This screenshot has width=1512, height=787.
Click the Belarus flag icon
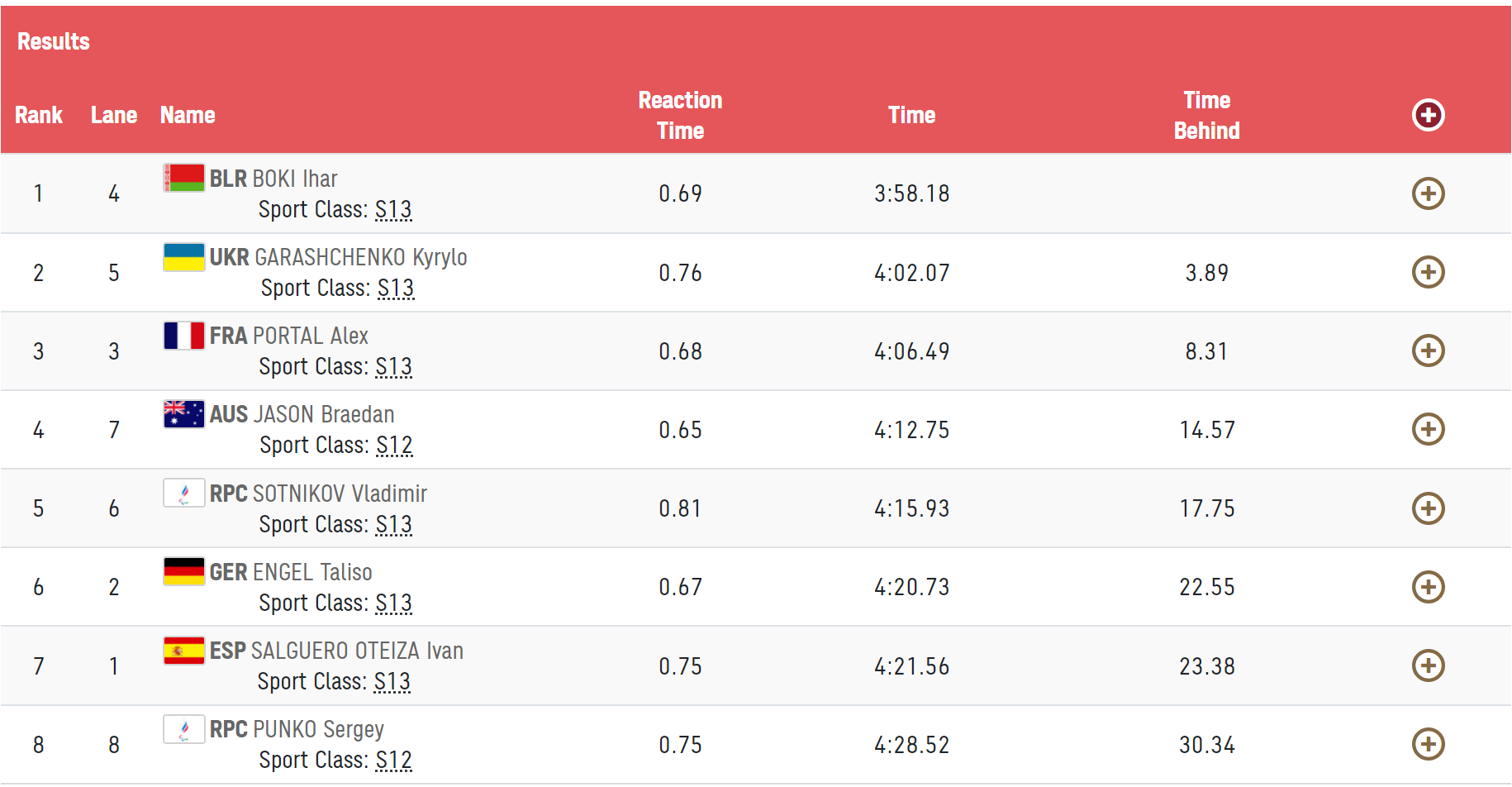(x=183, y=178)
